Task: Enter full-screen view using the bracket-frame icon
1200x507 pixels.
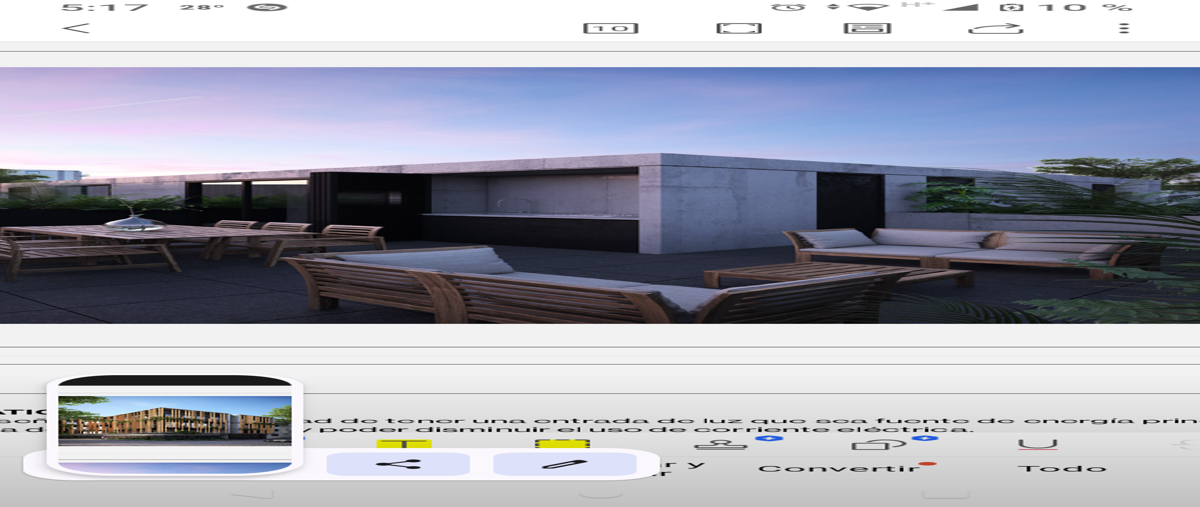Action: pyautogui.click(x=739, y=28)
